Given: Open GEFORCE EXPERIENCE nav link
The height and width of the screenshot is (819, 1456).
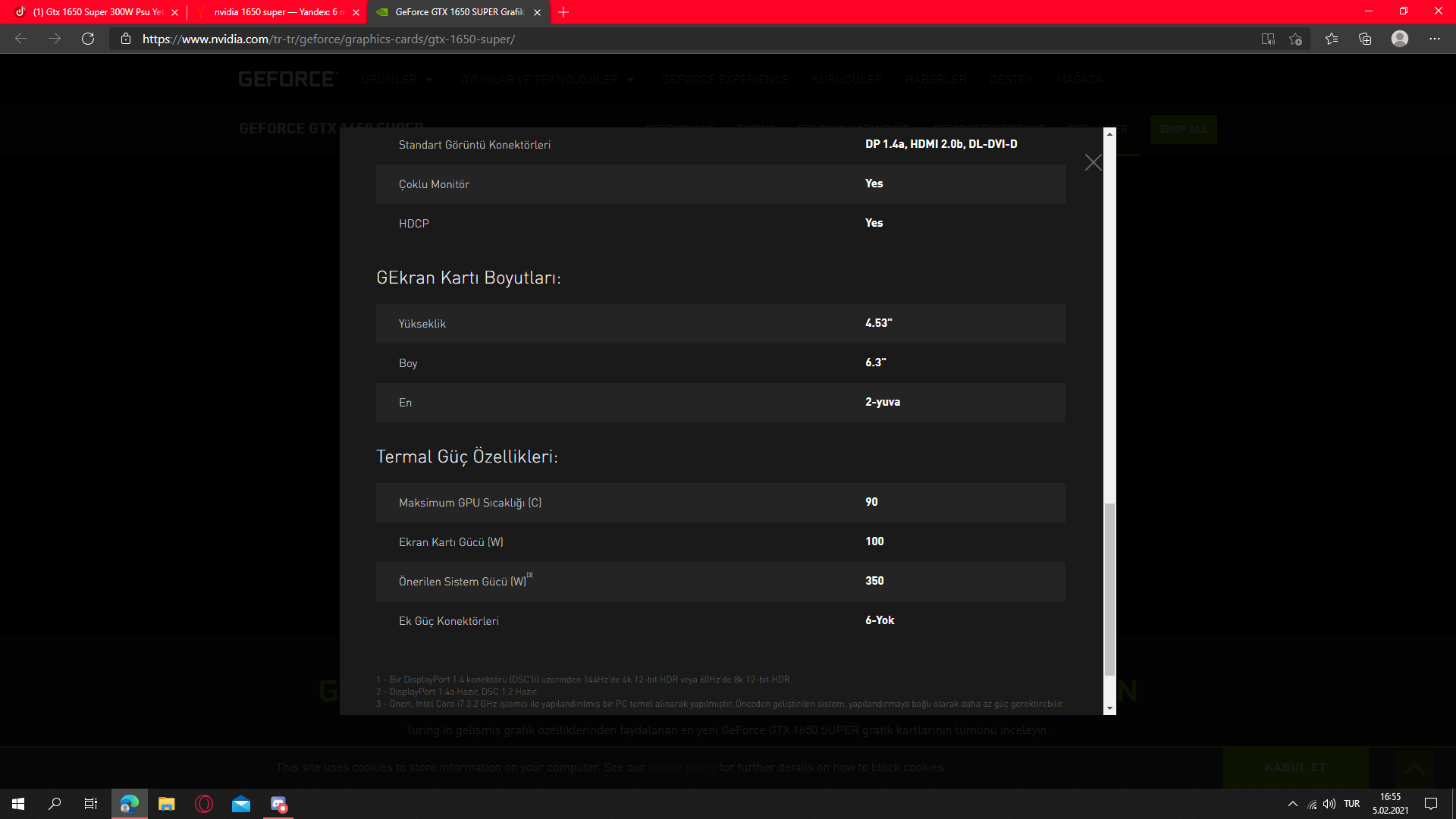Looking at the screenshot, I should pos(725,79).
